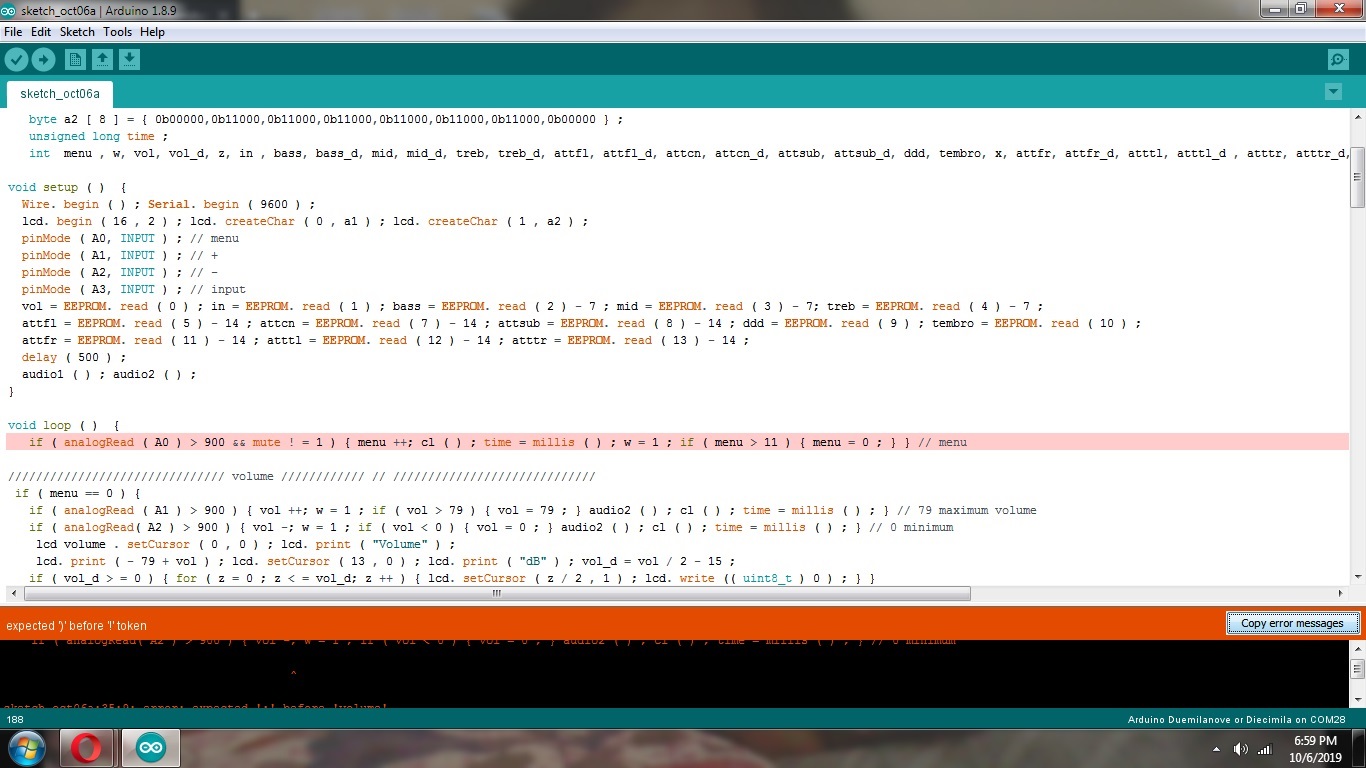Viewport: 1366px width, 768px height.
Task: Click the Upload arrow icon
Action: (x=43, y=60)
